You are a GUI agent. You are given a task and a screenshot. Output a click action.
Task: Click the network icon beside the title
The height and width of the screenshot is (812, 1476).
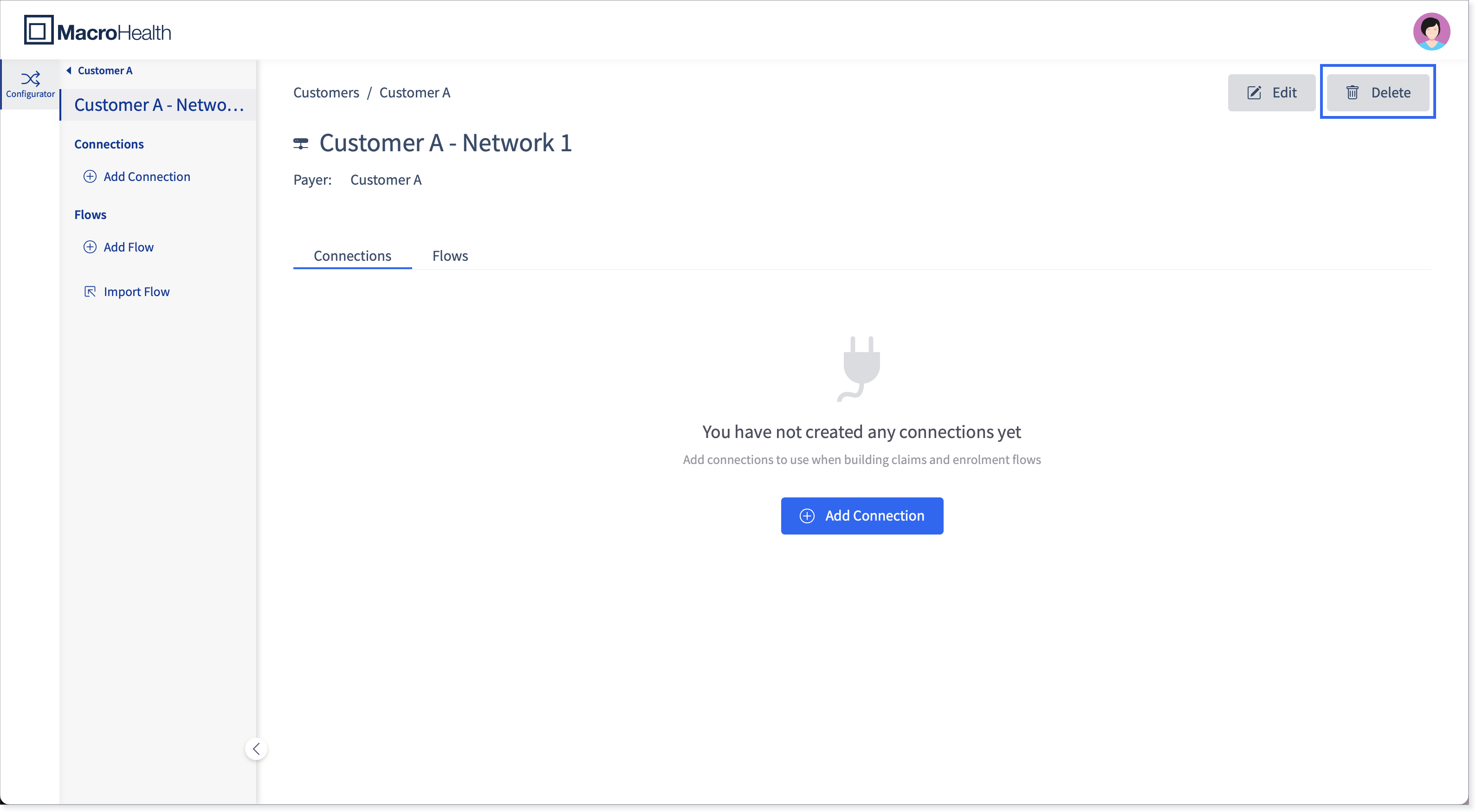coord(301,143)
